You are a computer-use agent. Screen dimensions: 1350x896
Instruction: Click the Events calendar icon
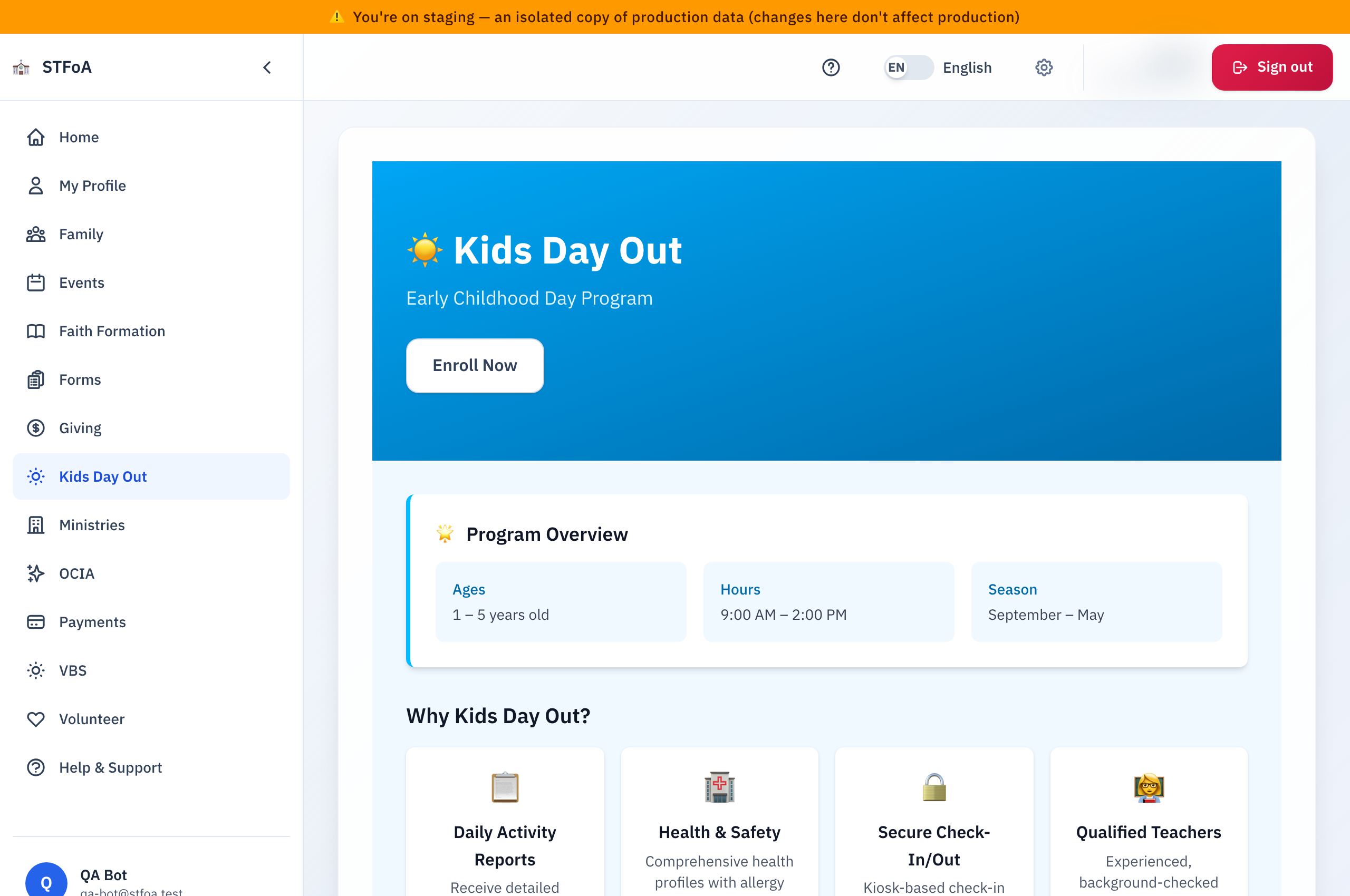[x=35, y=283]
